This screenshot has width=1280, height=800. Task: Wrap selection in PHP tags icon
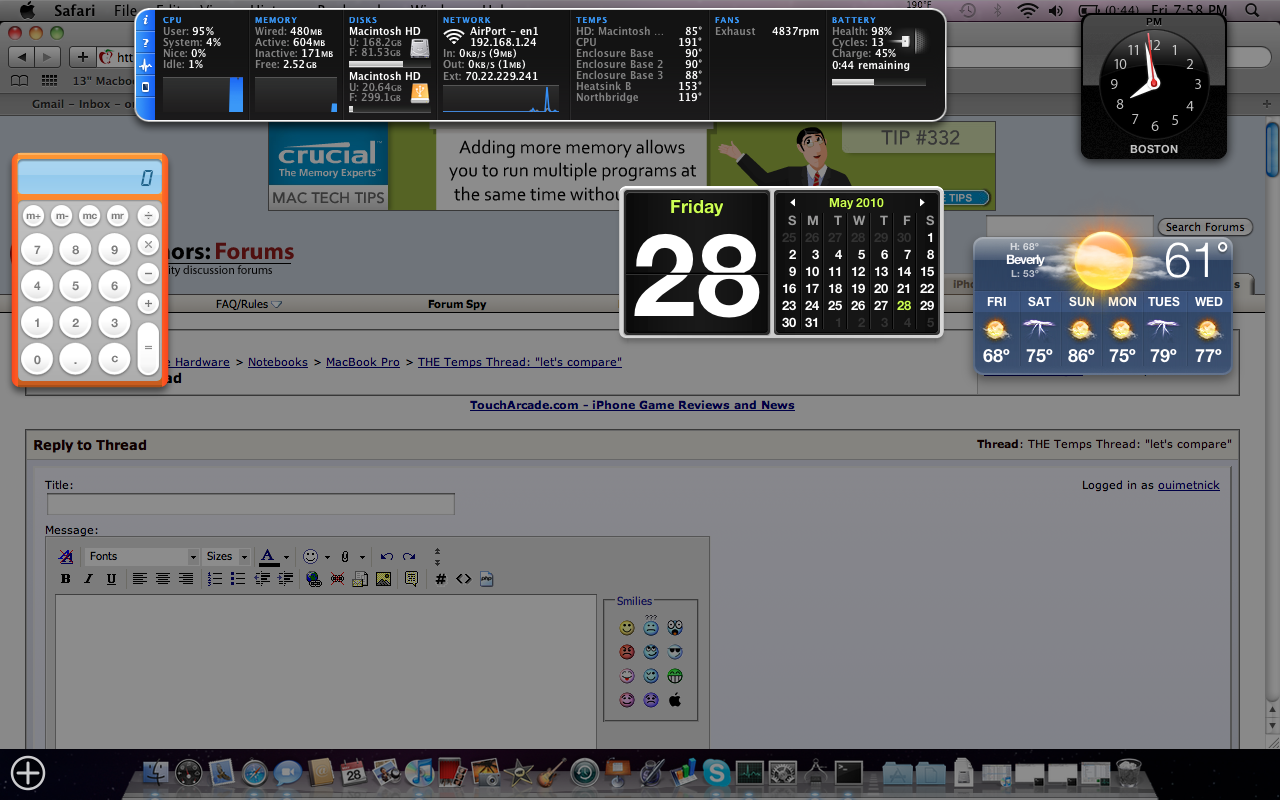487,579
